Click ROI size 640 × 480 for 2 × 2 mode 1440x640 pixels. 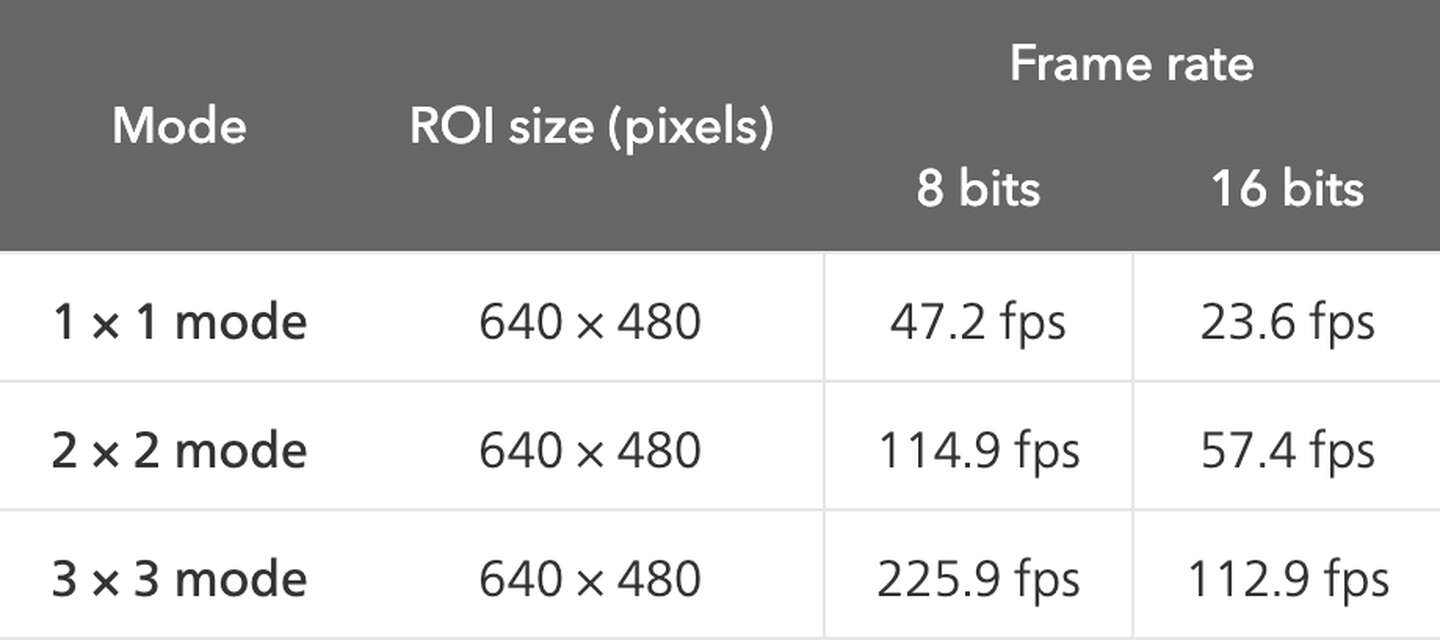point(590,451)
